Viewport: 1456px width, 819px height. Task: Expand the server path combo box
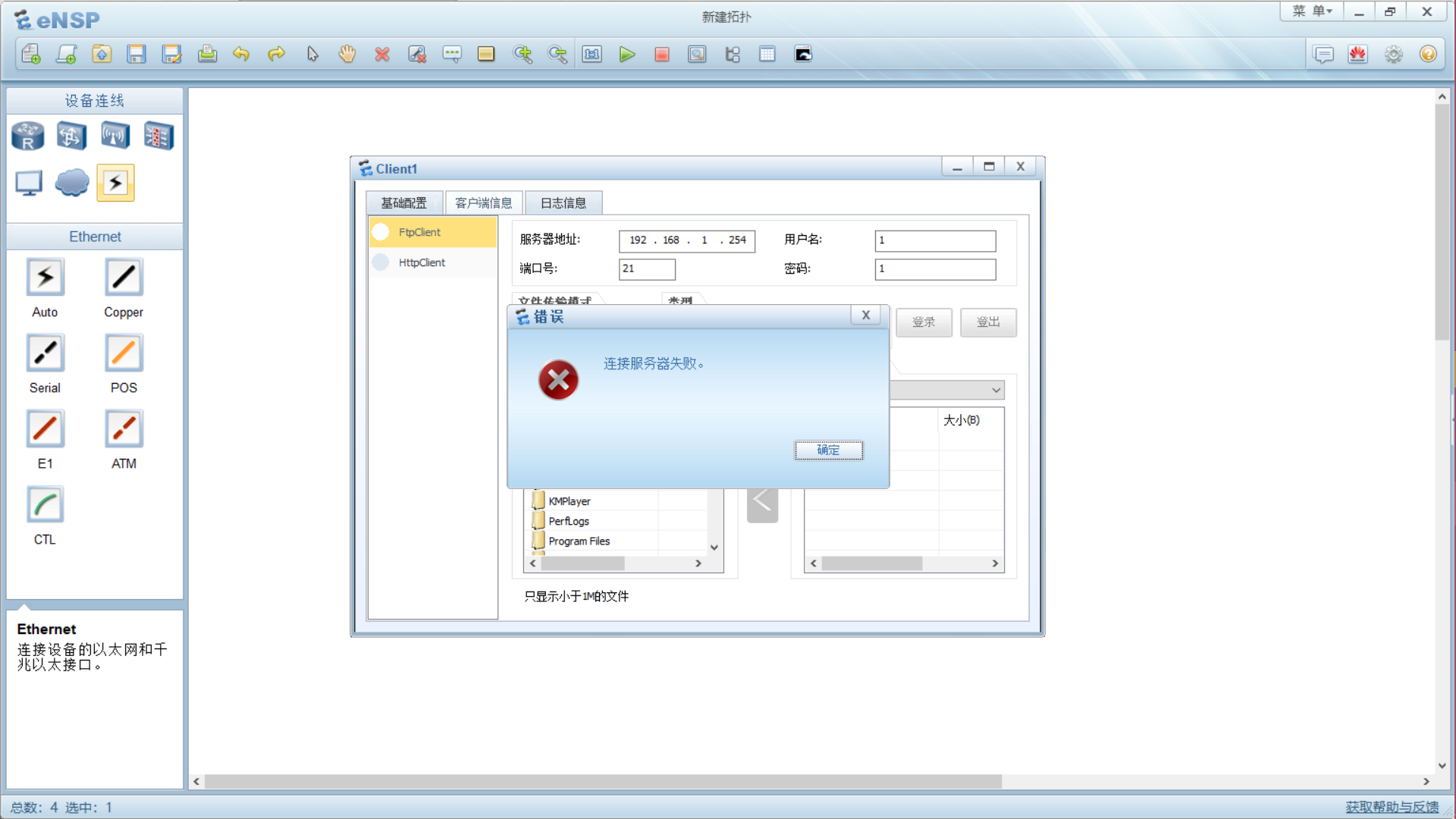(996, 390)
